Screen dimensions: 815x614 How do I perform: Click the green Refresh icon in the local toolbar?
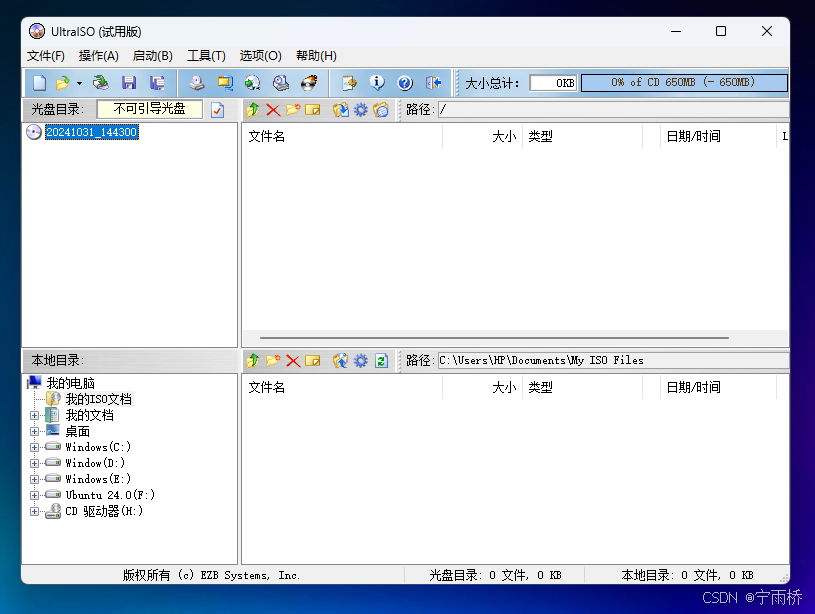(382, 360)
